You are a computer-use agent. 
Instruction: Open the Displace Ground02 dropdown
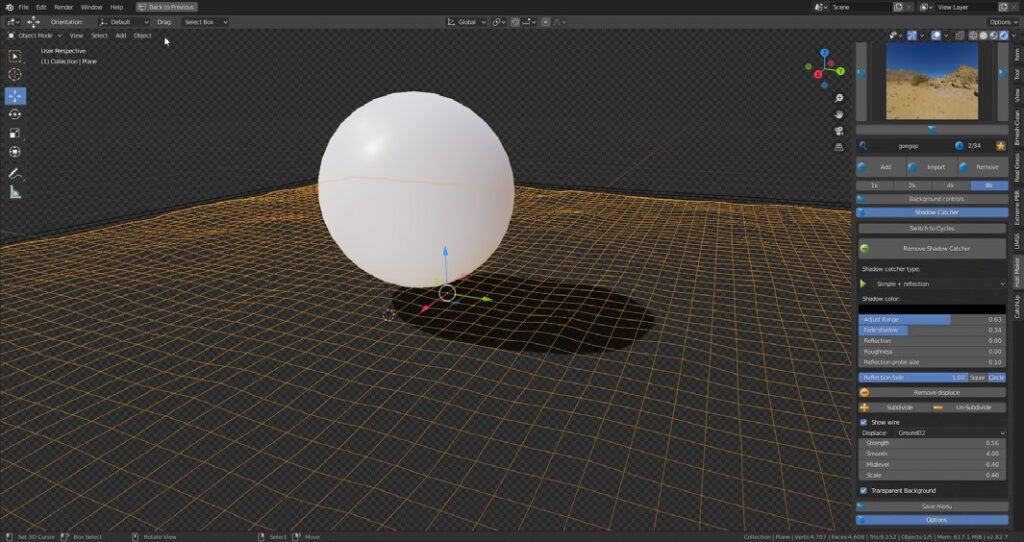click(x=950, y=433)
